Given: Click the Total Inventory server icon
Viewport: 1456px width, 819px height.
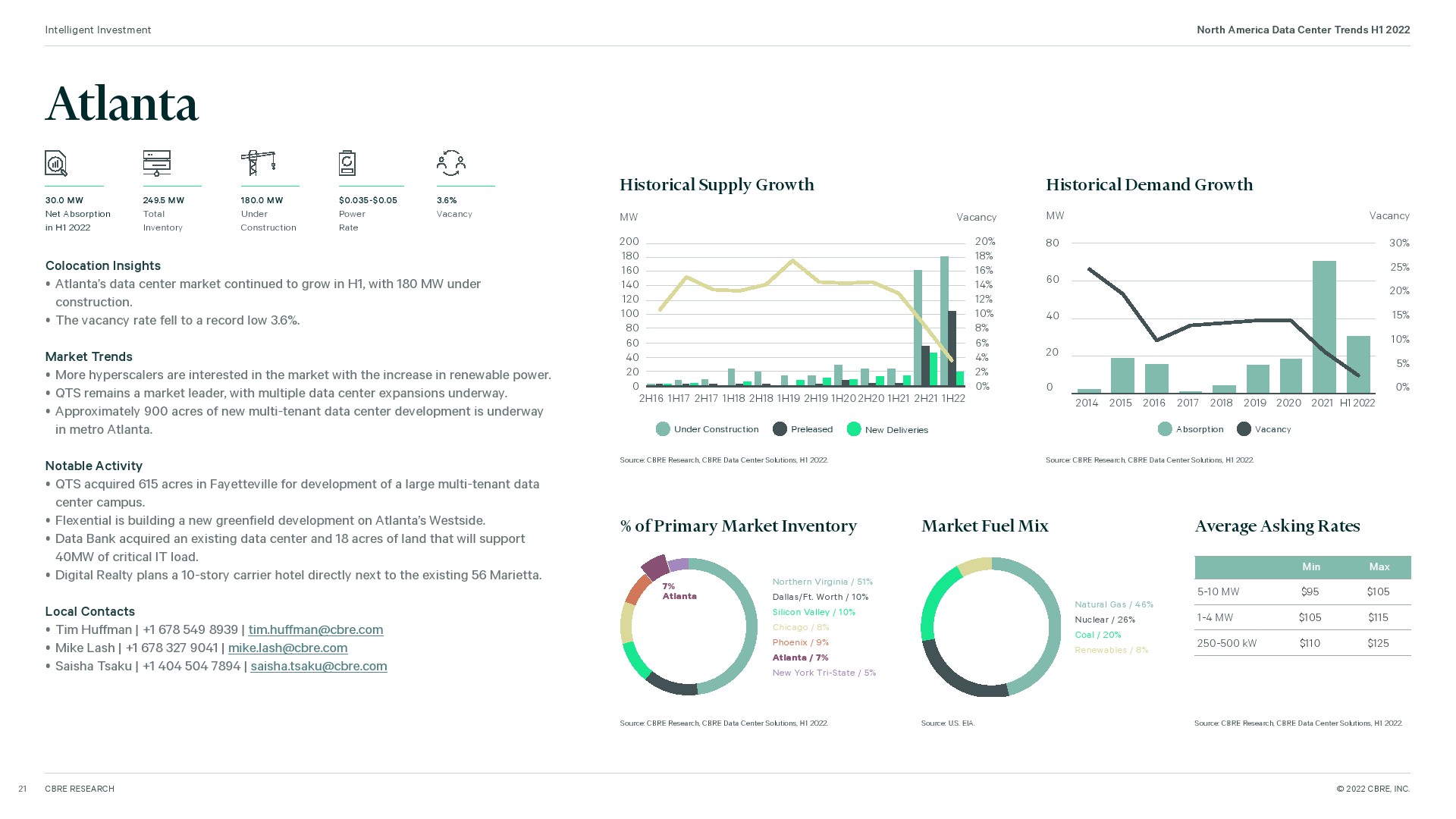Looking at the screenshot, I should click(156, 163).
